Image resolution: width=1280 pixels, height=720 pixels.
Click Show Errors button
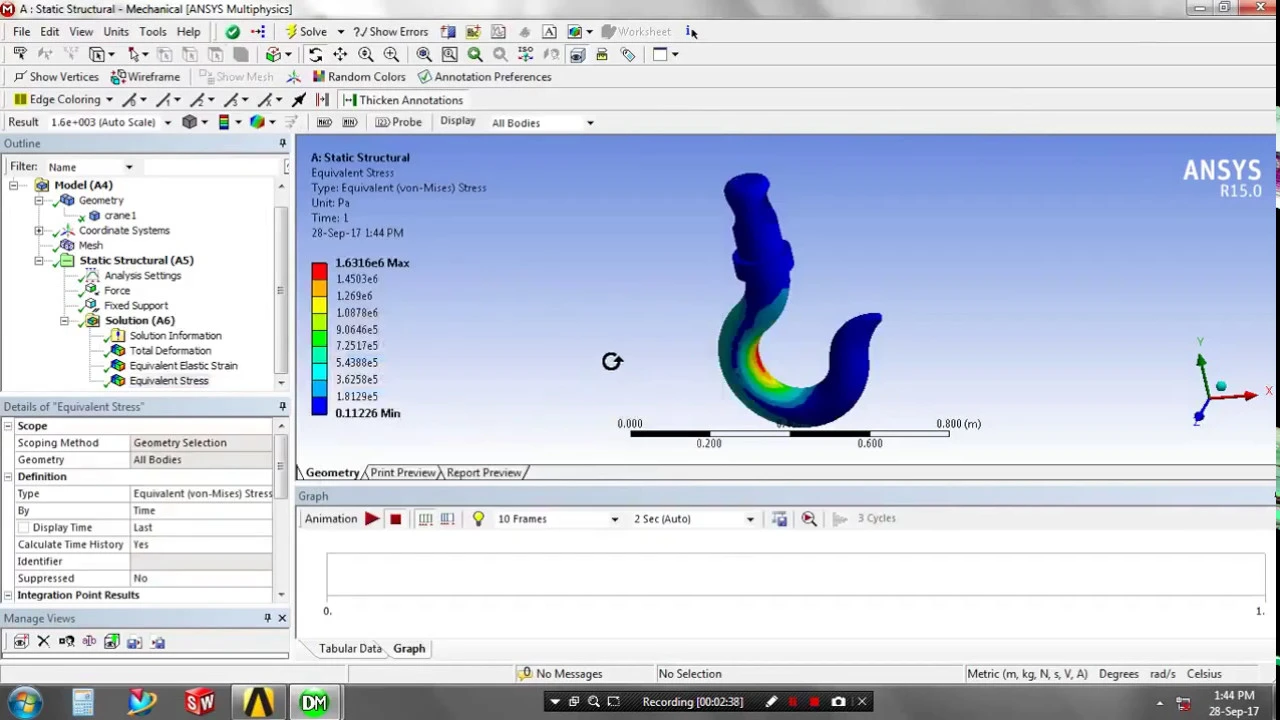[390, 32]
